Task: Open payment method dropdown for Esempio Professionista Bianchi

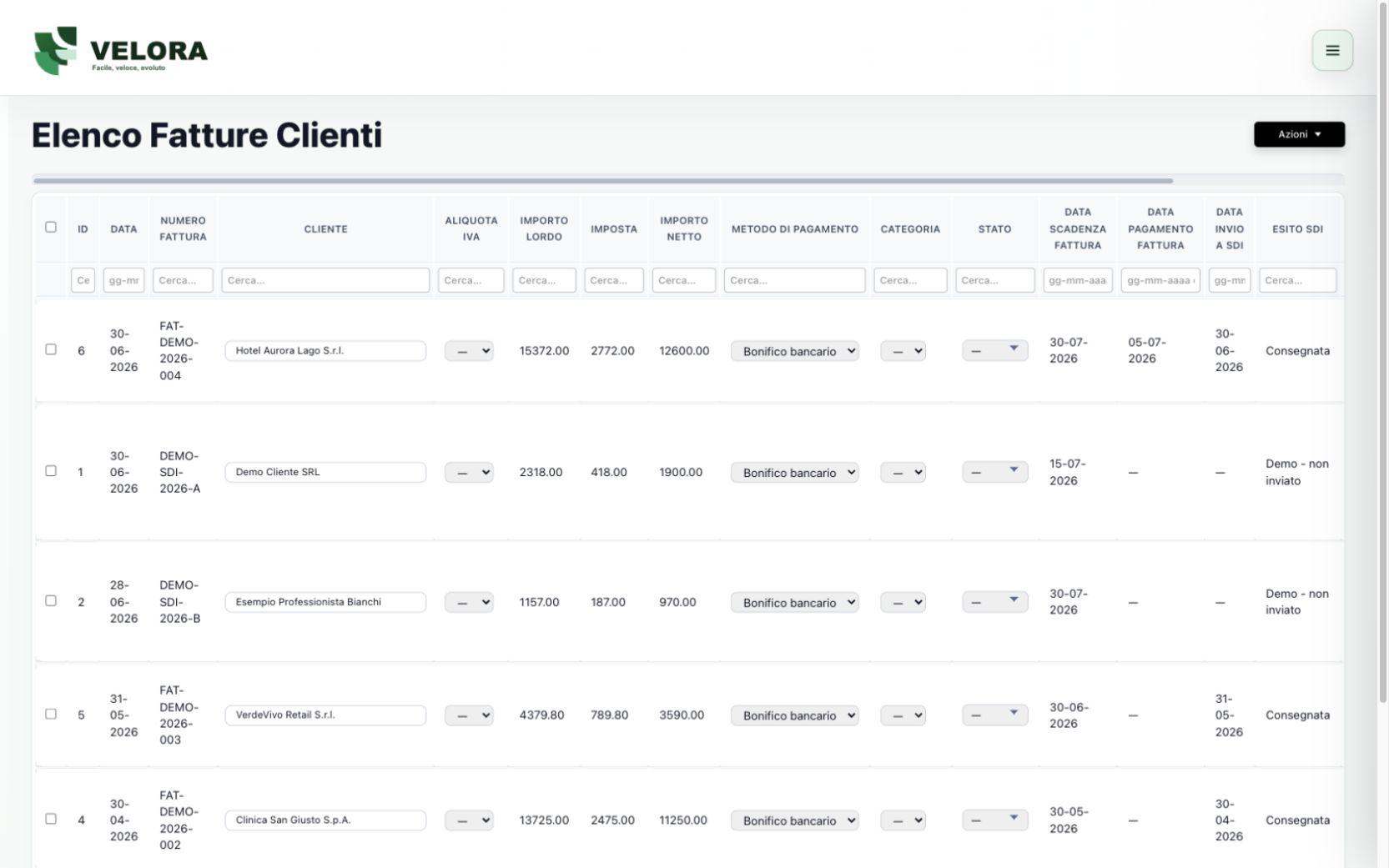Action: point(794,602)
